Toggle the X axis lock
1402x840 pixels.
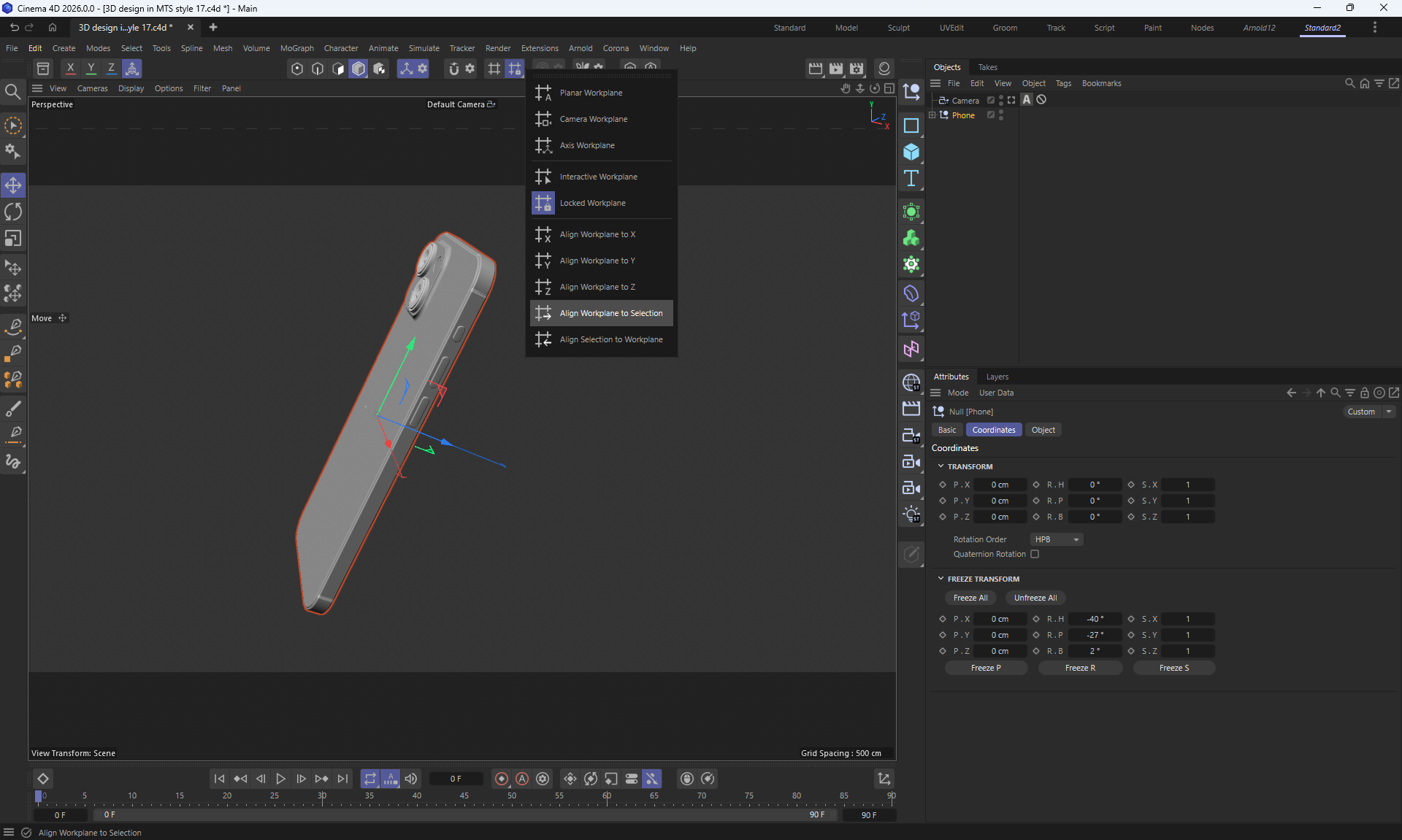click(70, 69)
